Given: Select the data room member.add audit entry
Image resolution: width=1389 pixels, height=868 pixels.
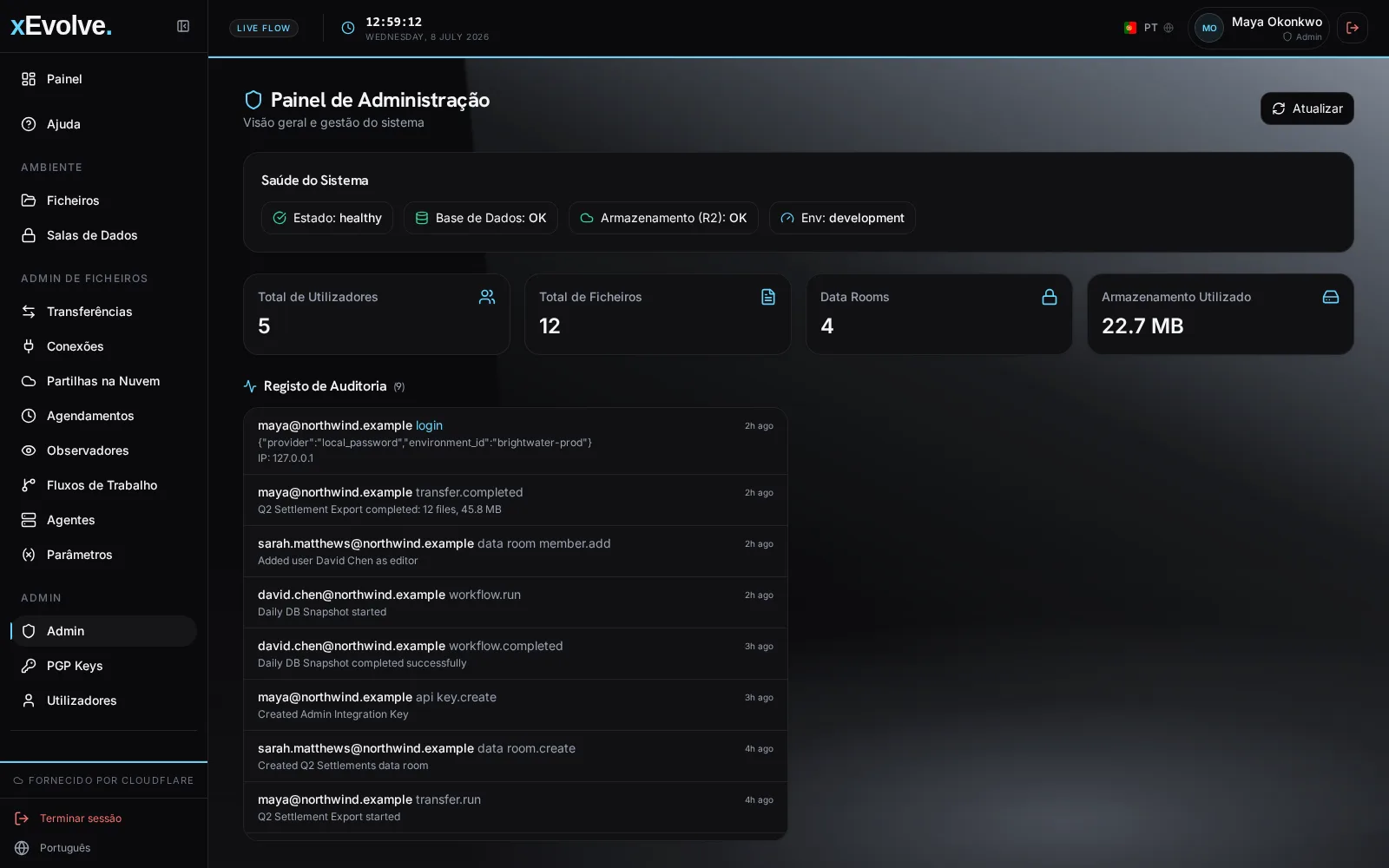Looking at the screenshot, I should (x=516, y=551).
